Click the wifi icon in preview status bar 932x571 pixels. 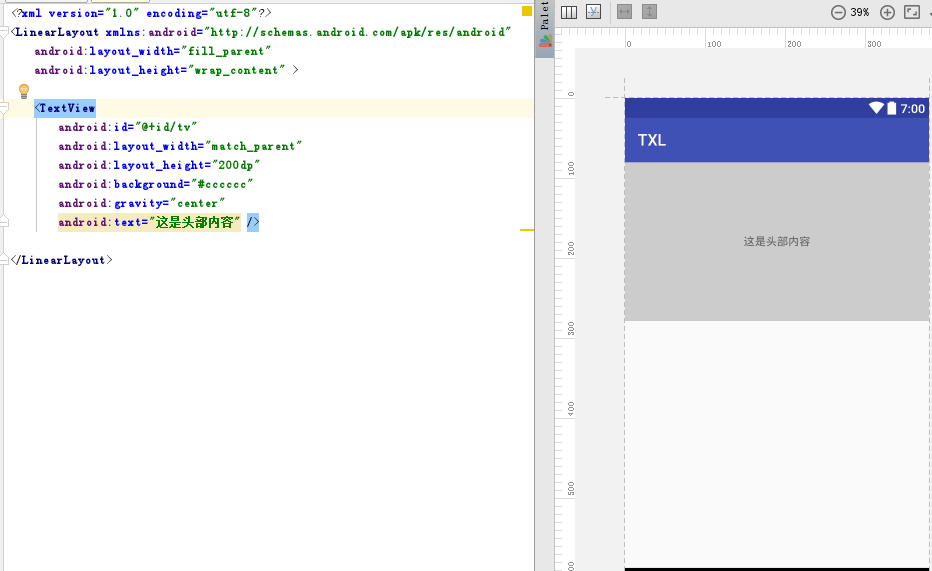tap(876, 108)
